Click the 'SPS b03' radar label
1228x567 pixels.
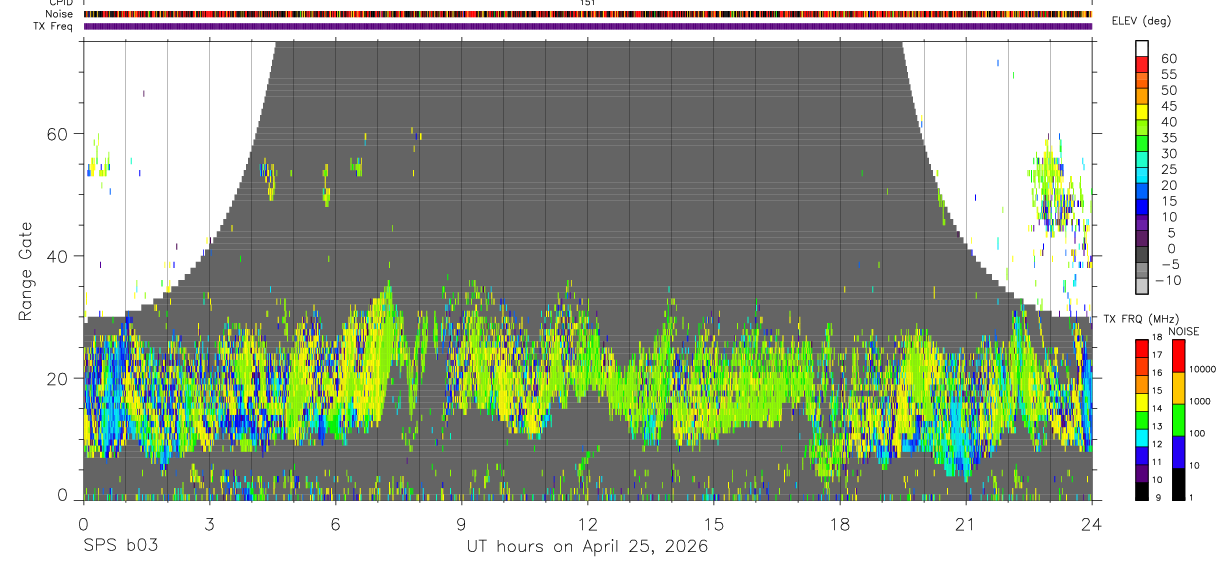tap(119, 547)
